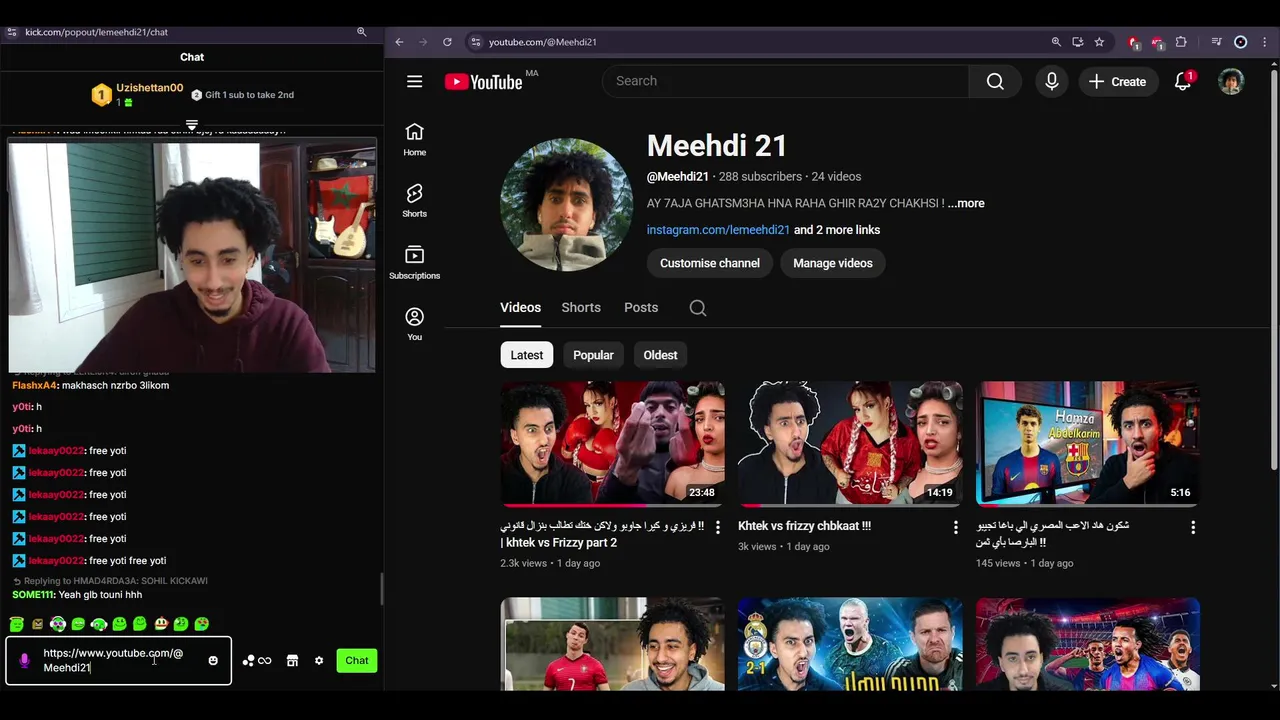1280x720 pixels.
Task: Start voice search with the microphone icon
Action: coord(1051,82)
